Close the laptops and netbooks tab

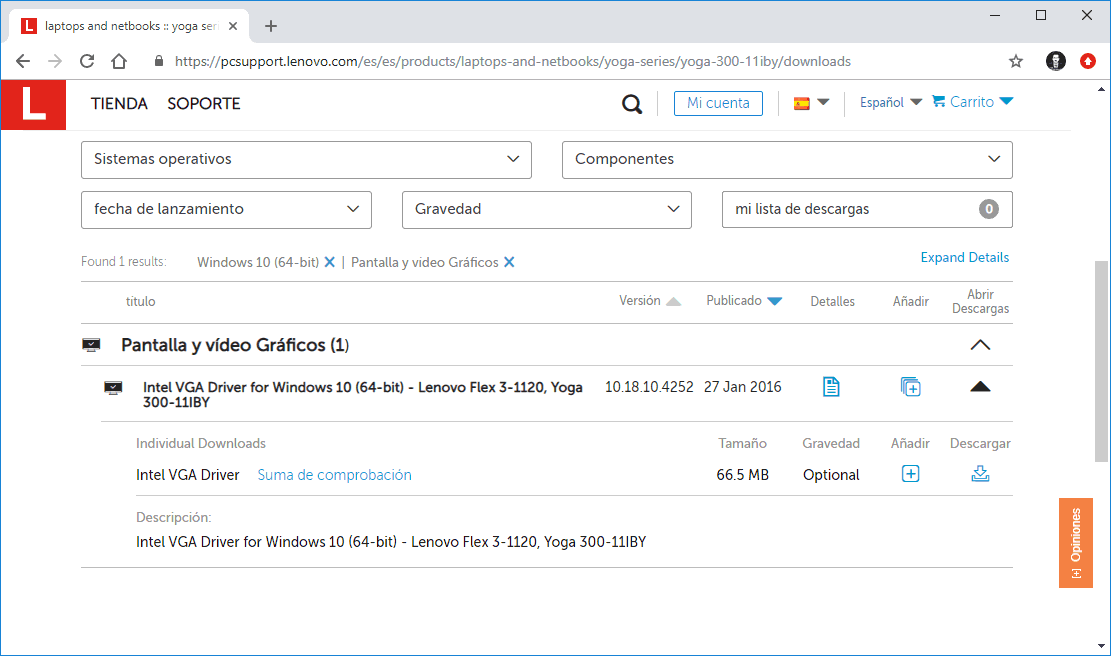point(232,26)
